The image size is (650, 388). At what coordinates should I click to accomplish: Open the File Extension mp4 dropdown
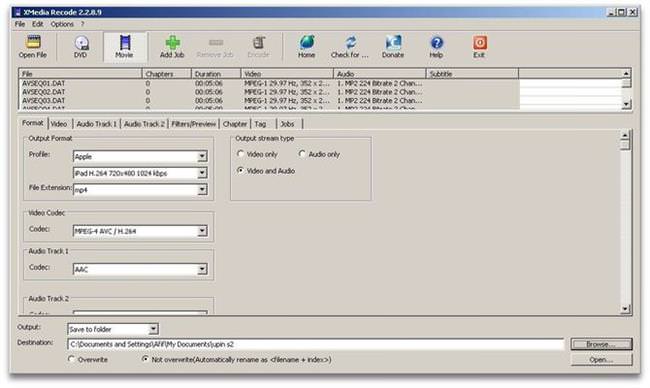click(140, 189)
